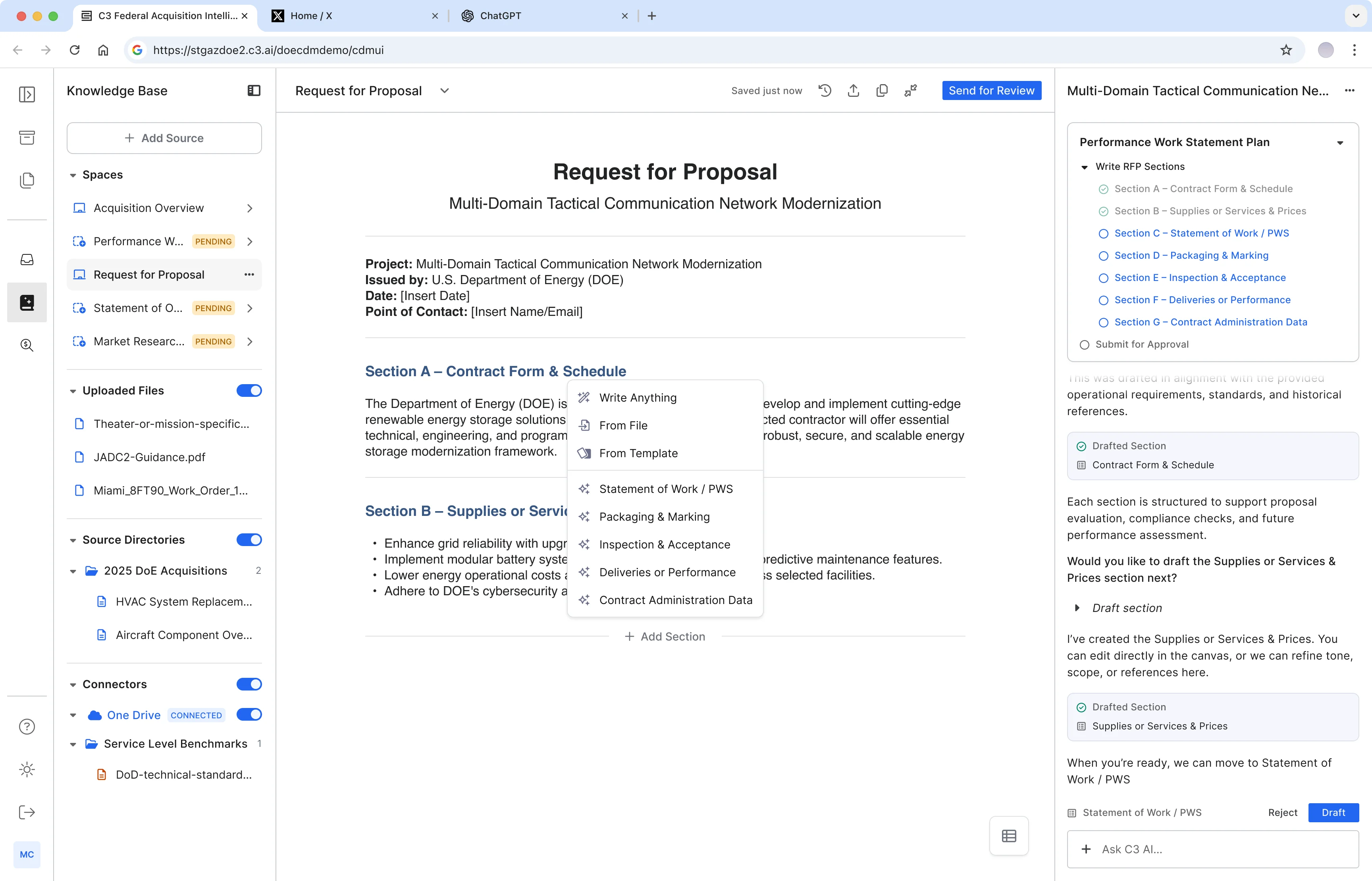Select the Section C – Statement of Work circle
Image resolution: width=1372 pixels, height=881 pixels.
pyautogui.click(x=1103, y=233)
